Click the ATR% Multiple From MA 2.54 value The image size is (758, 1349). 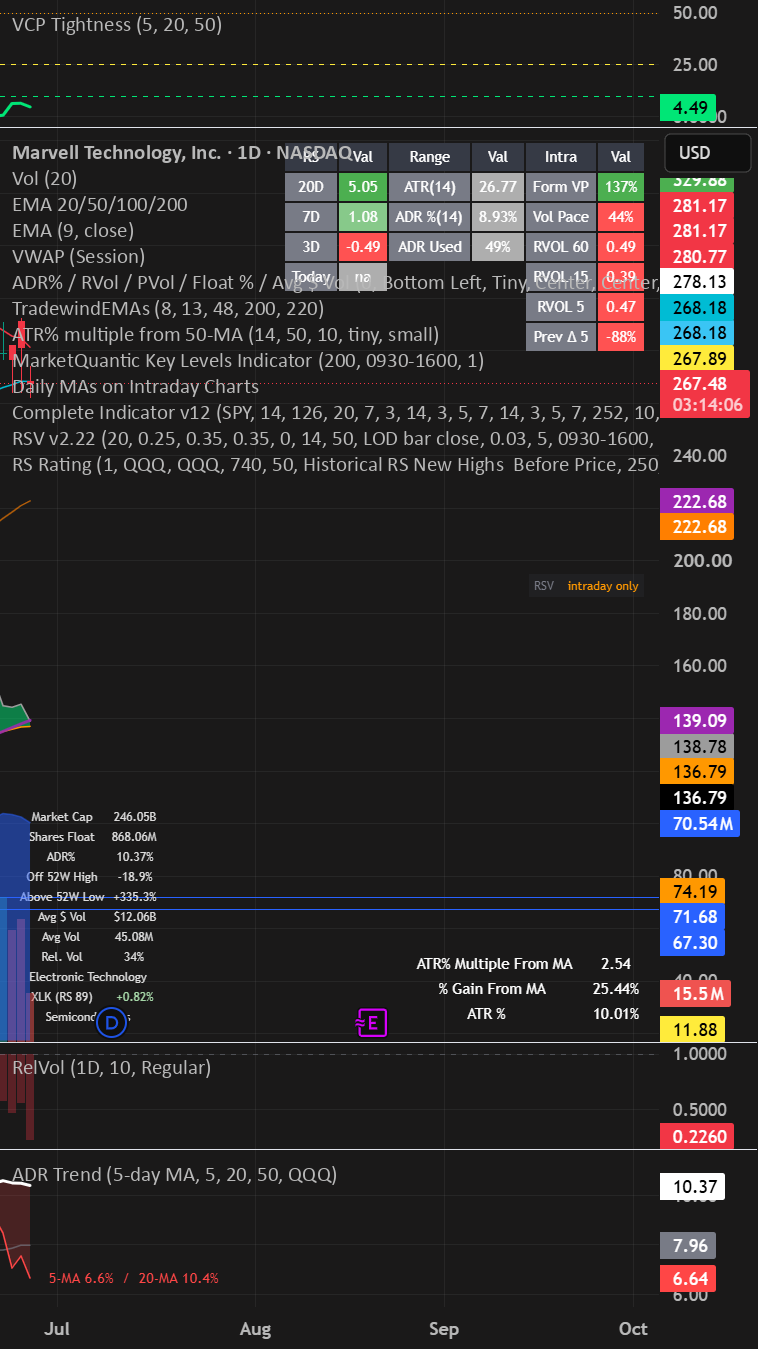point(616,964)
